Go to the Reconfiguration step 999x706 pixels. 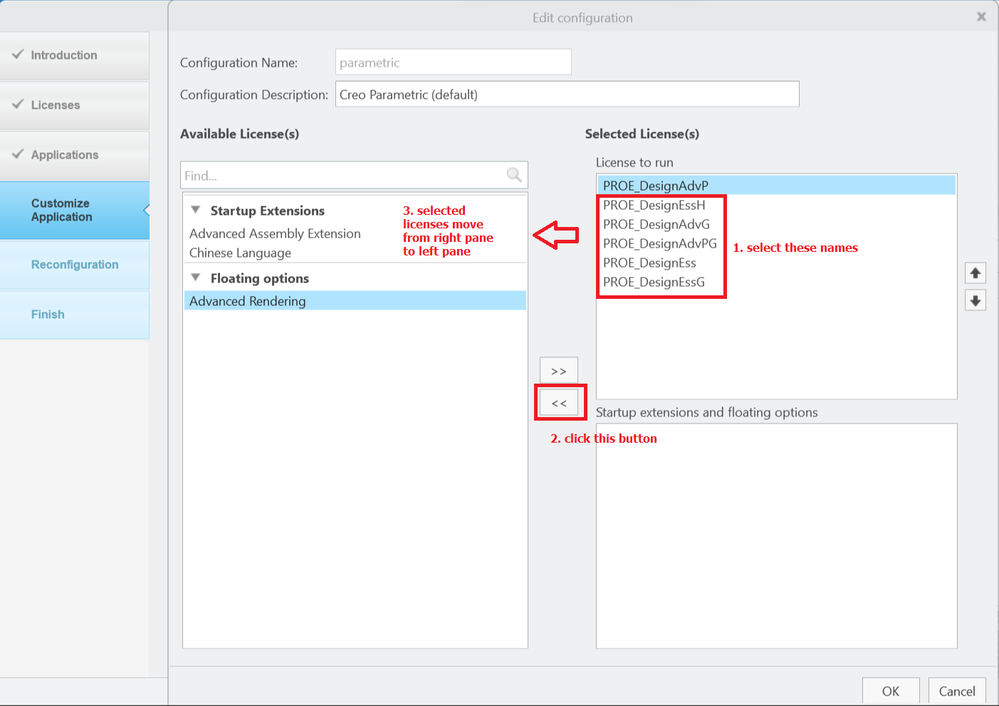[75, 264]
